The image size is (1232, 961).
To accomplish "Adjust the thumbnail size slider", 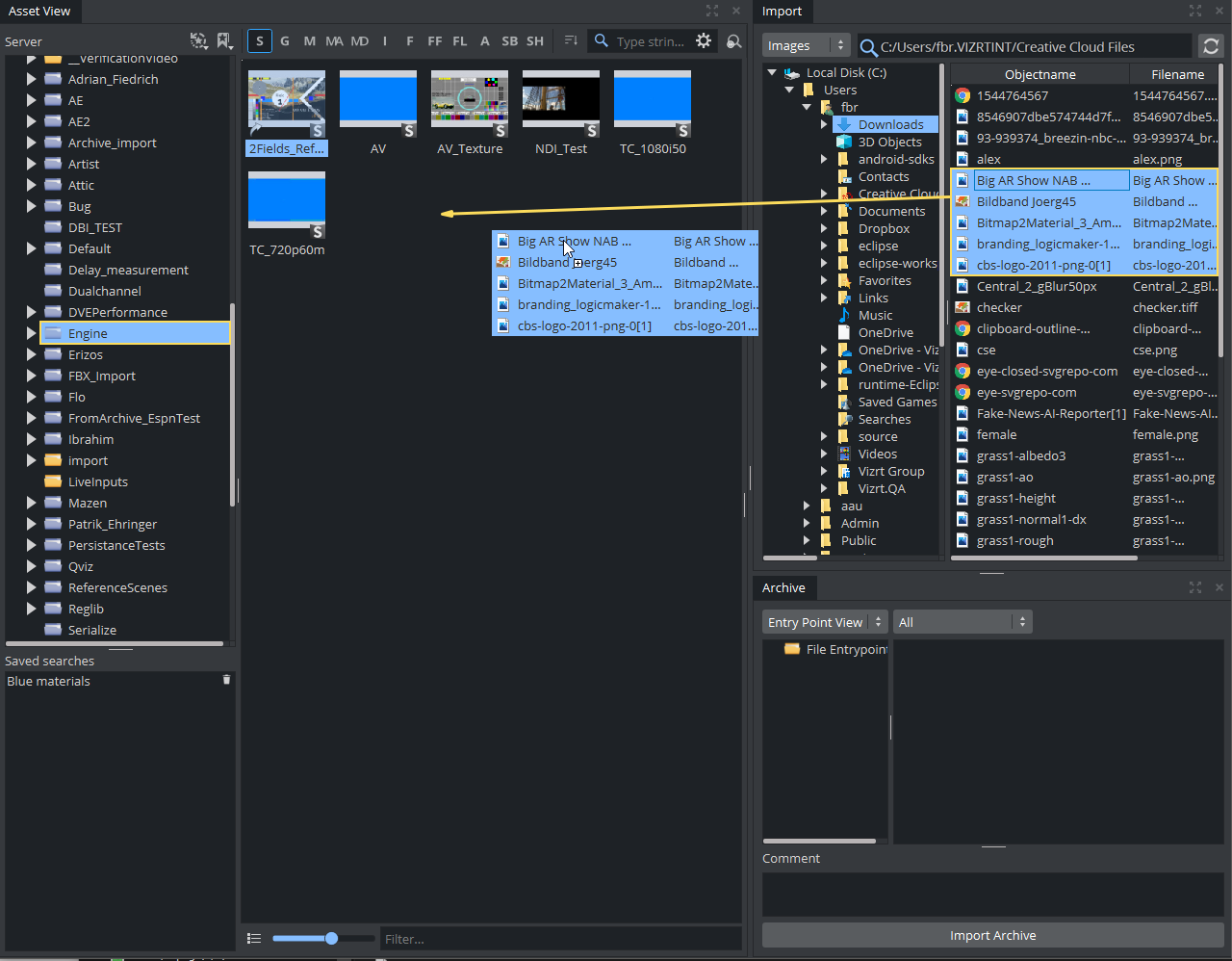I will coord(331,938).
